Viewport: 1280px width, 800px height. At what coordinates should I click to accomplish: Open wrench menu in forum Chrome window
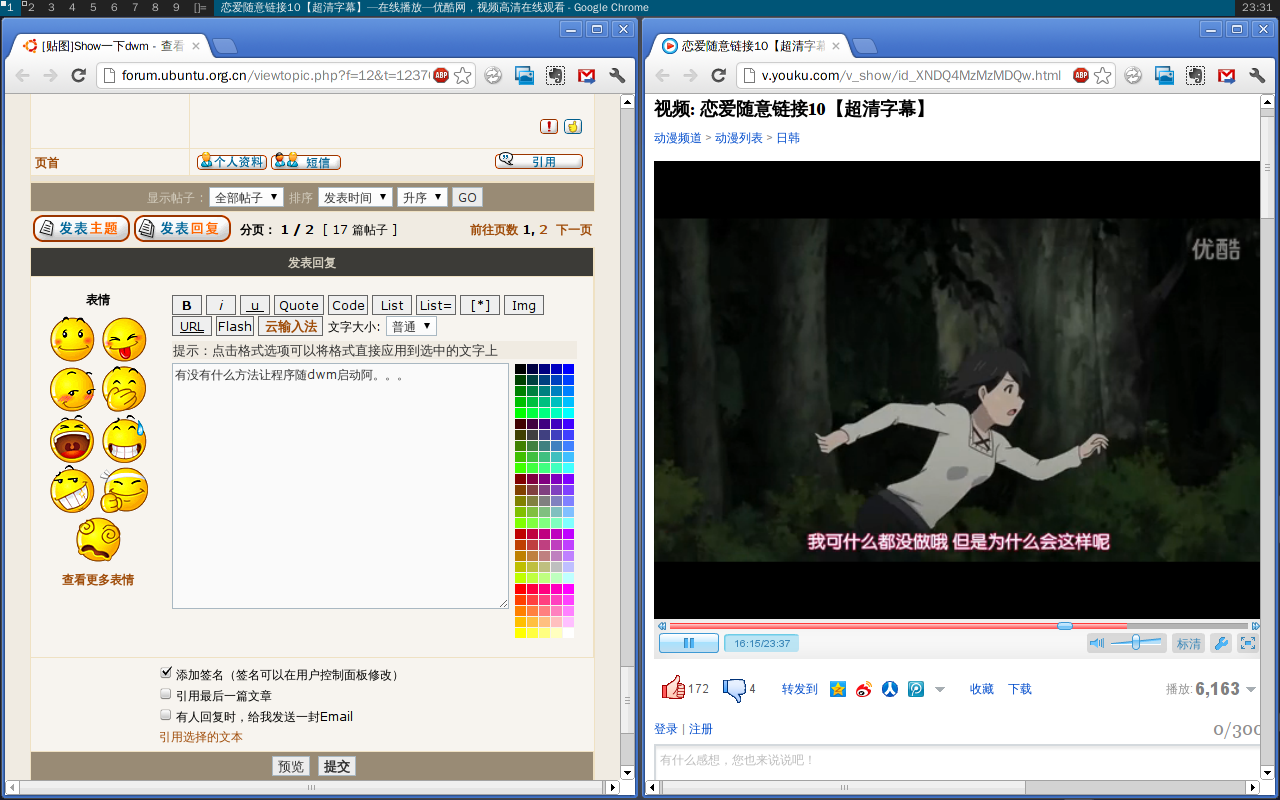pyautogui.click(x=617, y=75)
